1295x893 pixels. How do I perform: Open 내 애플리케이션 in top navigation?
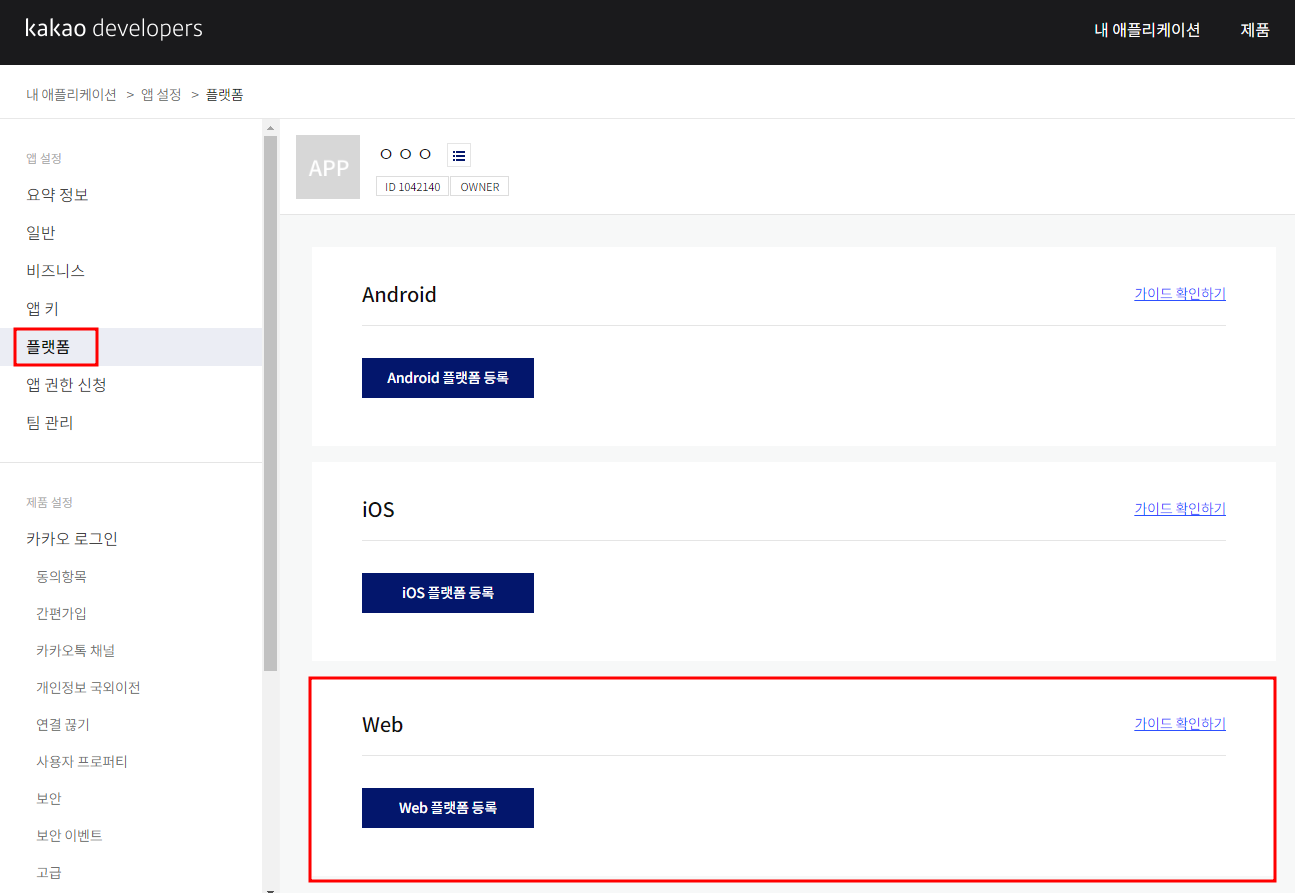pyautogui.click(x=1147, y=30)
